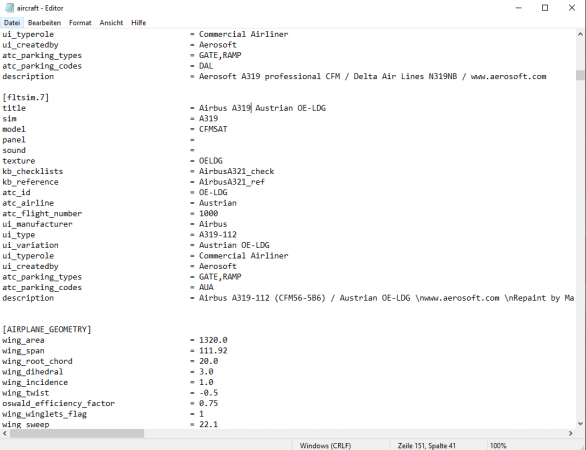Minimize the aircraft Editor window
Image resolution: width=586 pixels, height=450 pixels.
[x=518, y=8]
